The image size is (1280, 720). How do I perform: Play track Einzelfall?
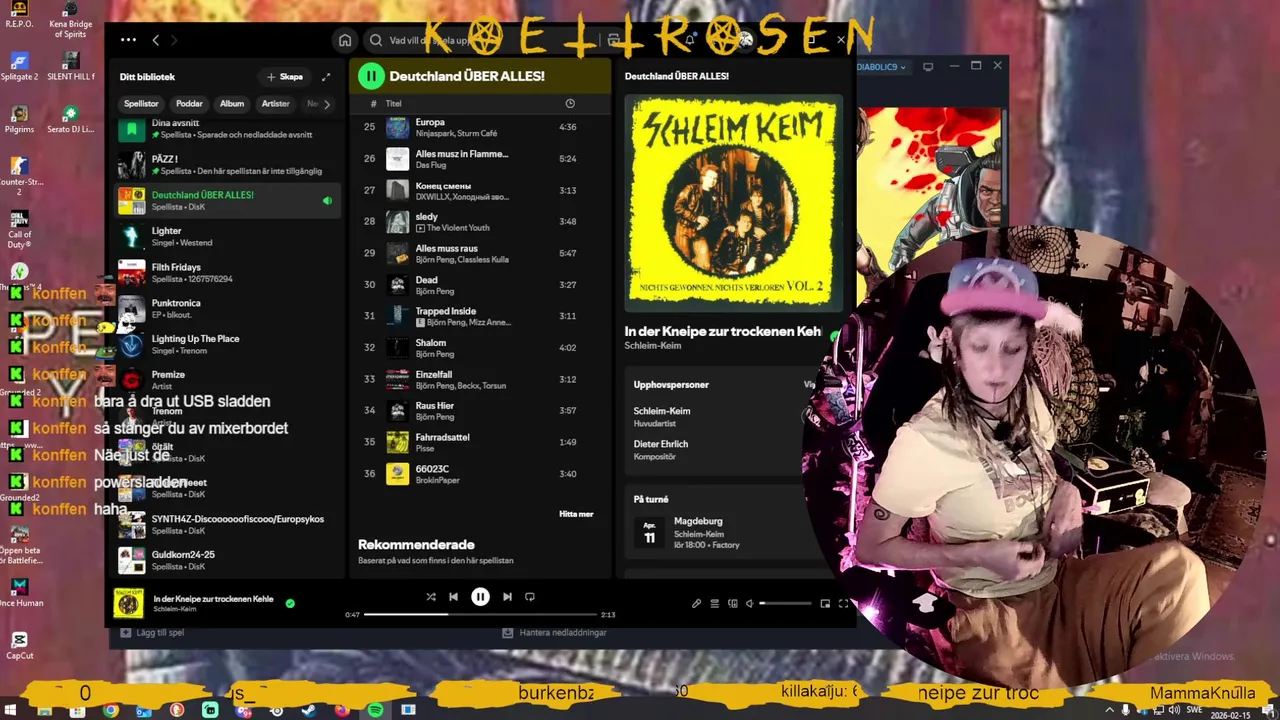tap(482, 379)
